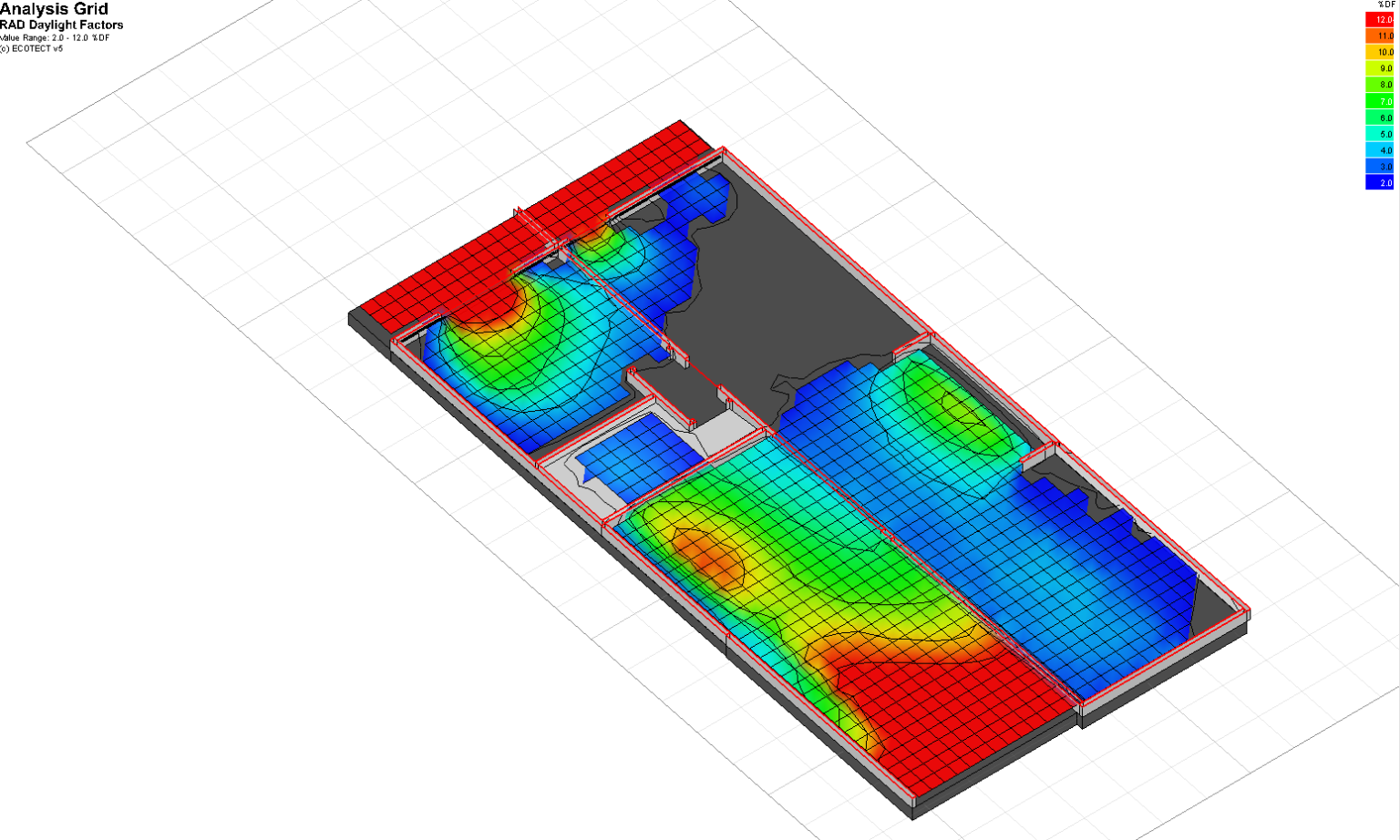Click the 7.0 green legend swatch
The image size is (1400, 840).
1379,101
